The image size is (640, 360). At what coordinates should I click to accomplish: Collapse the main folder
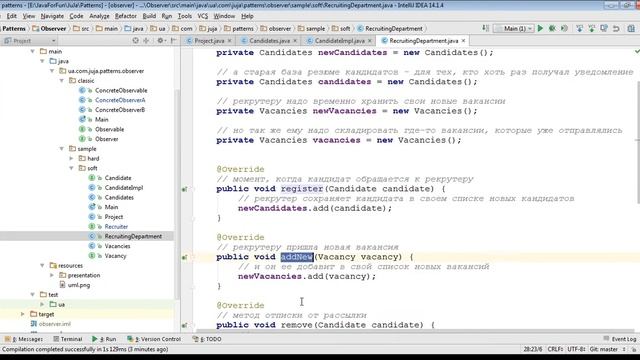click(33, 51)
